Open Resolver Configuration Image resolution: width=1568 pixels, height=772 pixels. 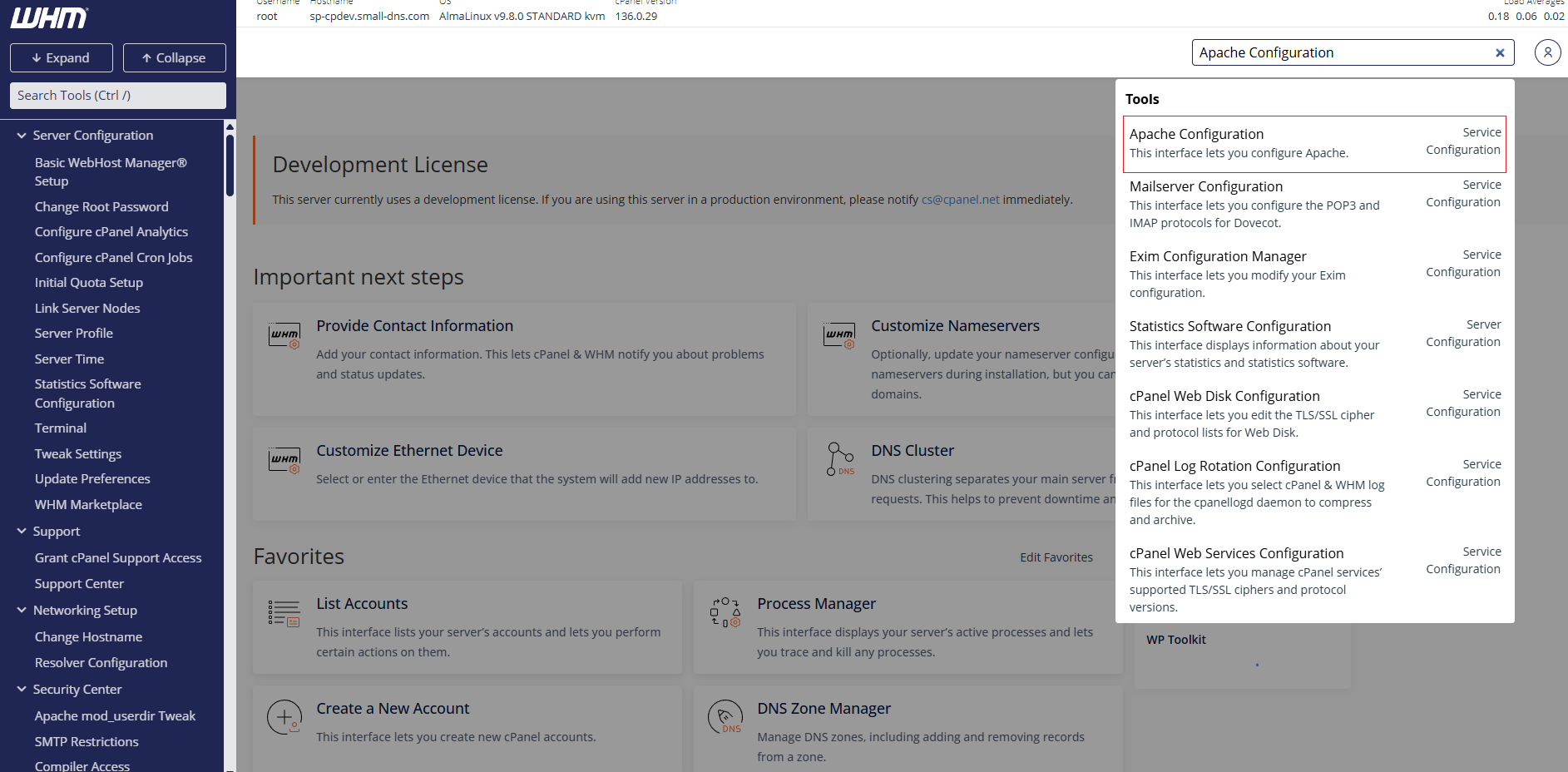pos(101,662)
